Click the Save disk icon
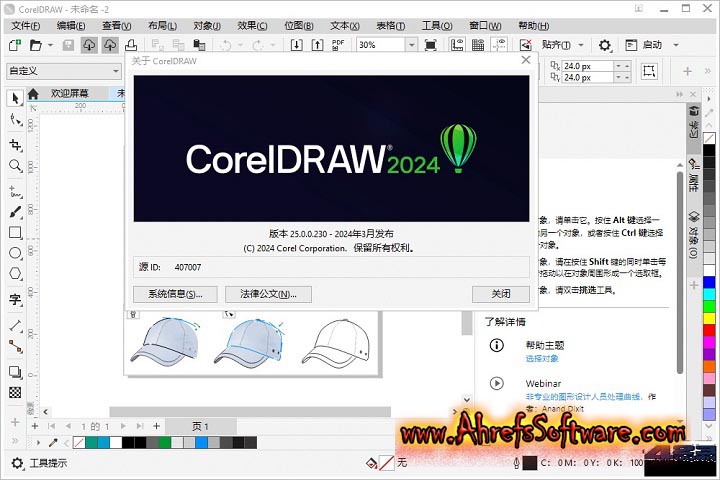Viewport: 720px width, 480px height. [x=68, y=45]
